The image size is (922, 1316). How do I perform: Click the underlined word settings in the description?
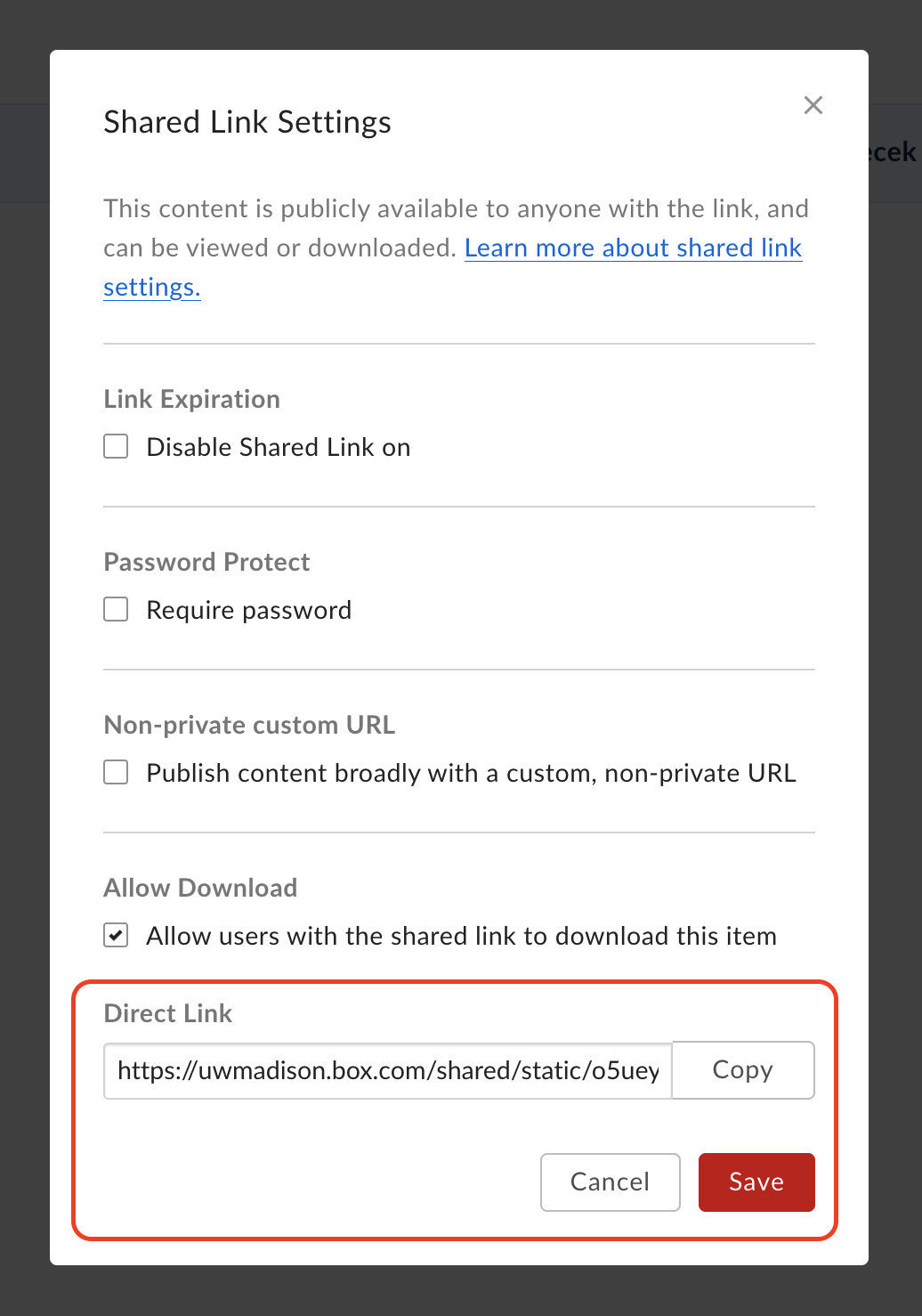pos(151,287)
